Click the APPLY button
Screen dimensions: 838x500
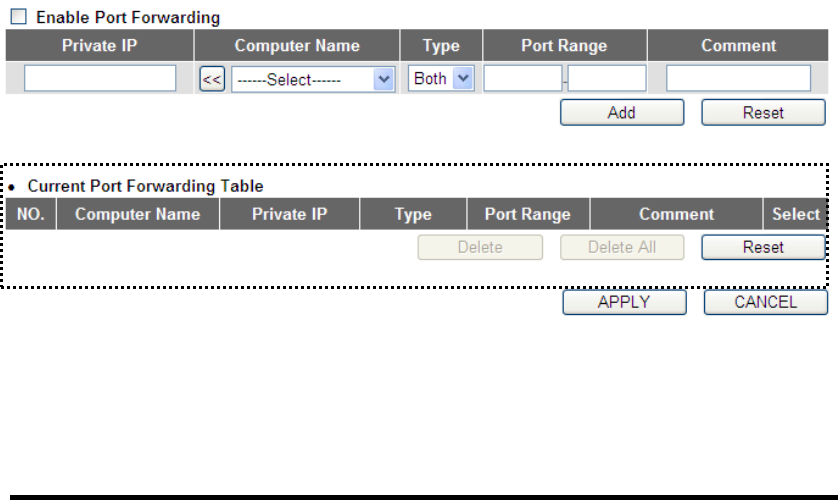point(624,302)
